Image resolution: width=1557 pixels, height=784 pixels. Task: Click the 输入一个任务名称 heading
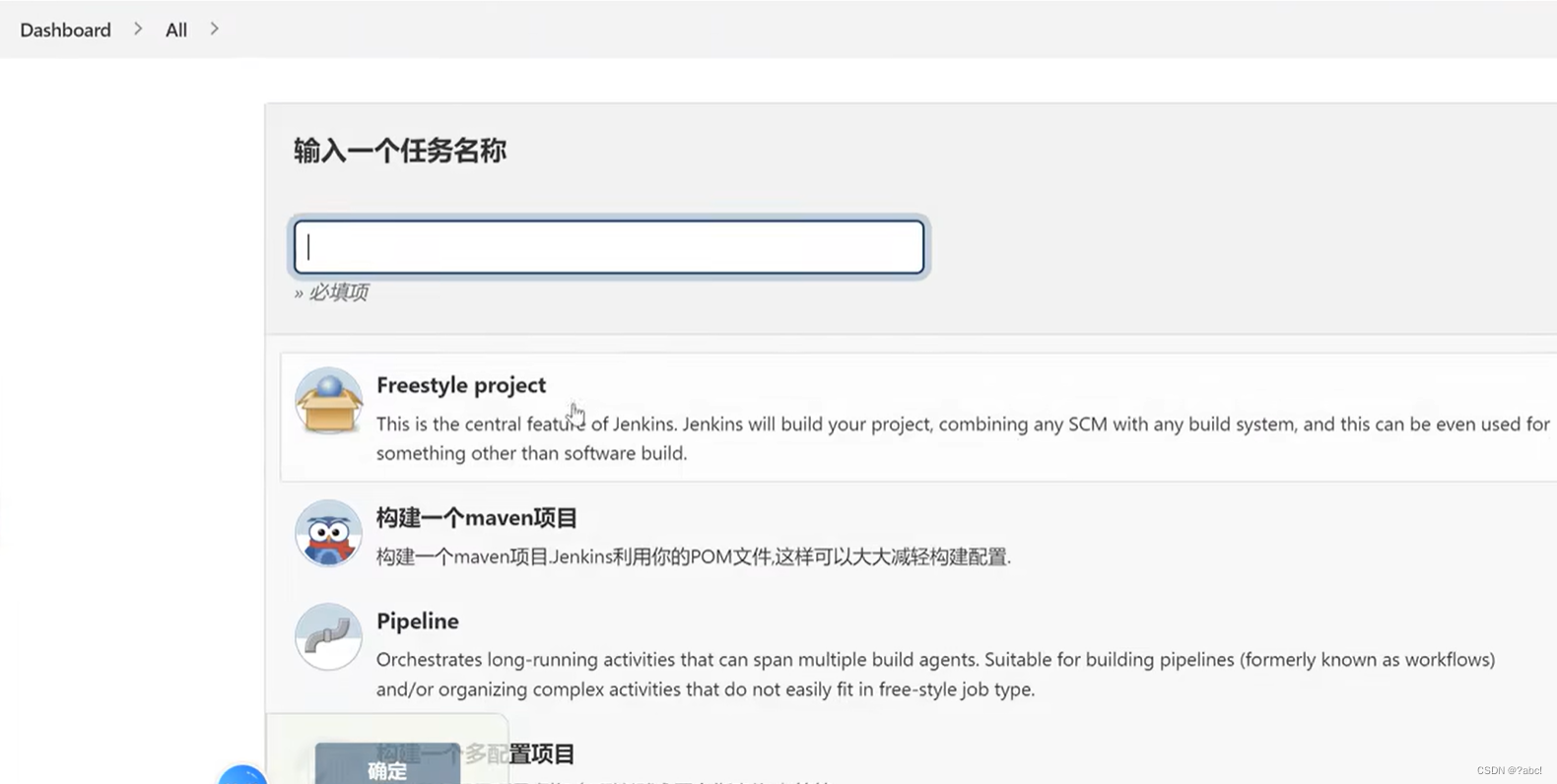400,151
